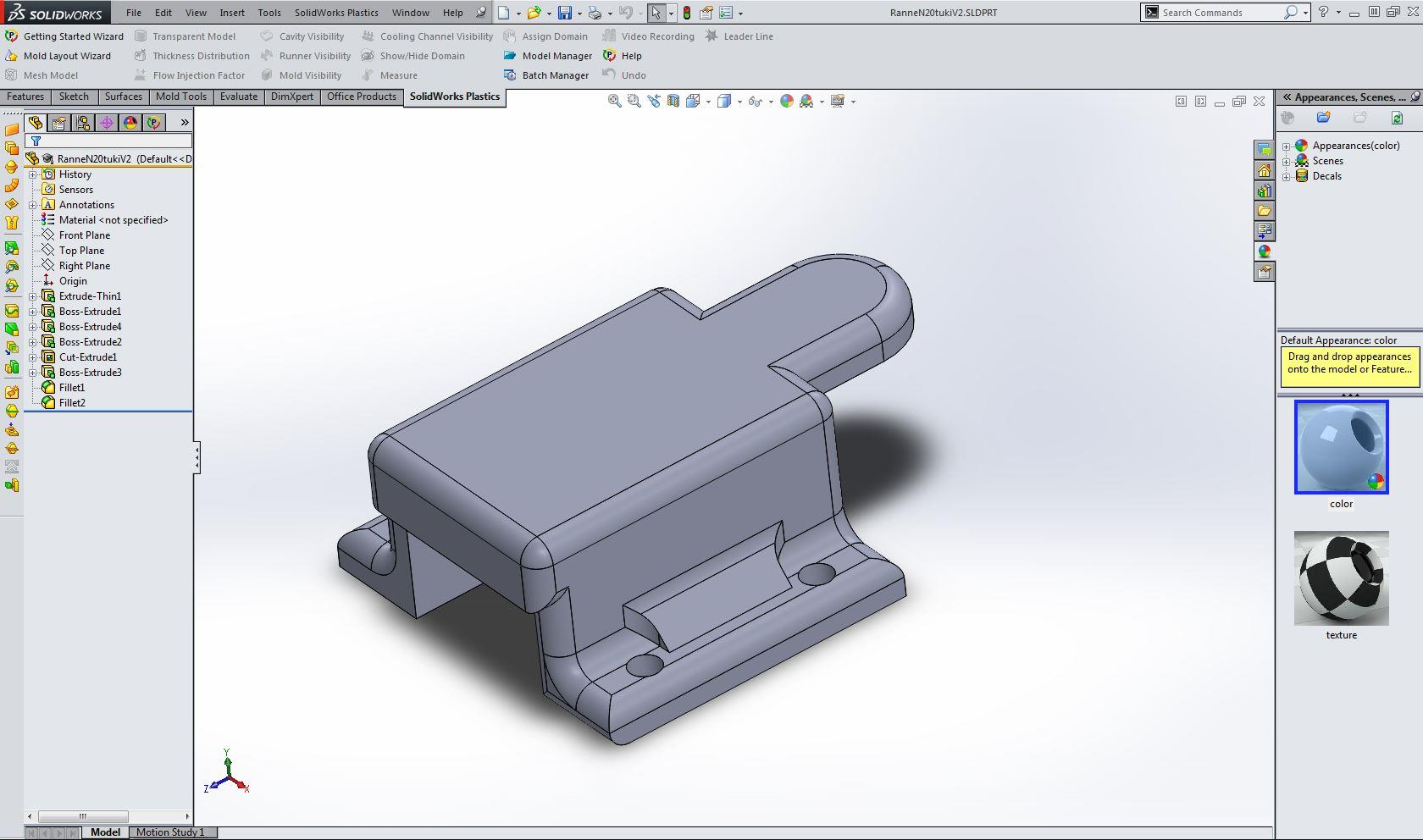Click the Refresh icon in Appearances pane
The height and width of the screenshot is (840, 1423).
[1397, 118]
